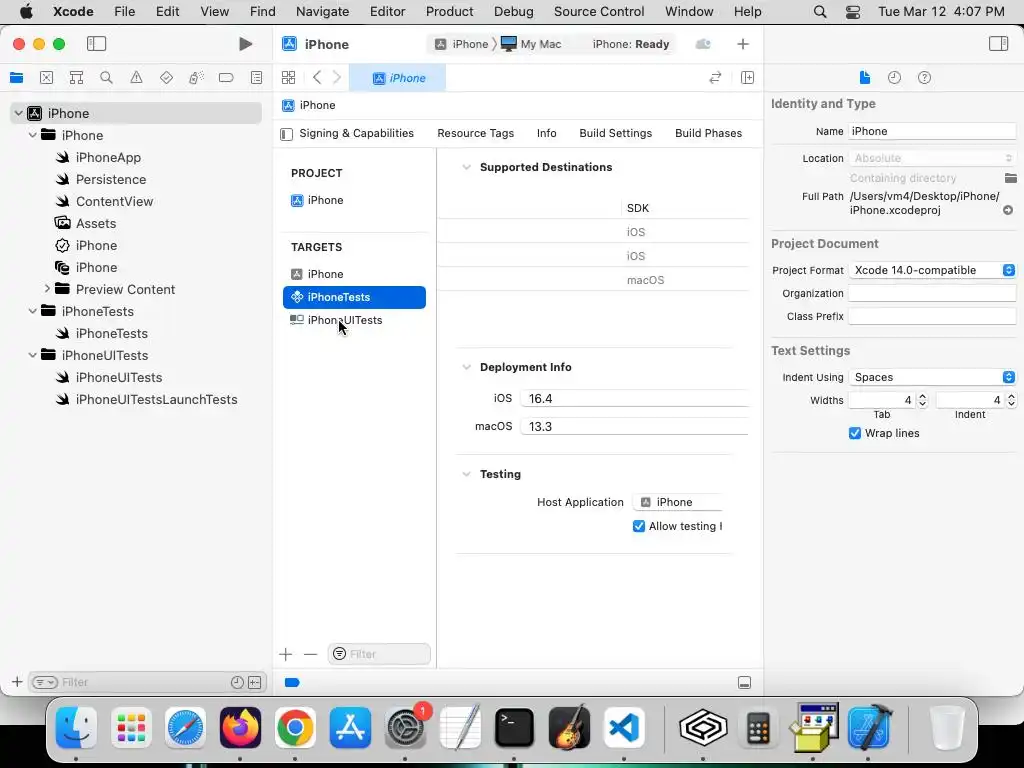1024x768 pixels.
Task: Switch to Build Phases tab
Action: (x=709, y=133)
